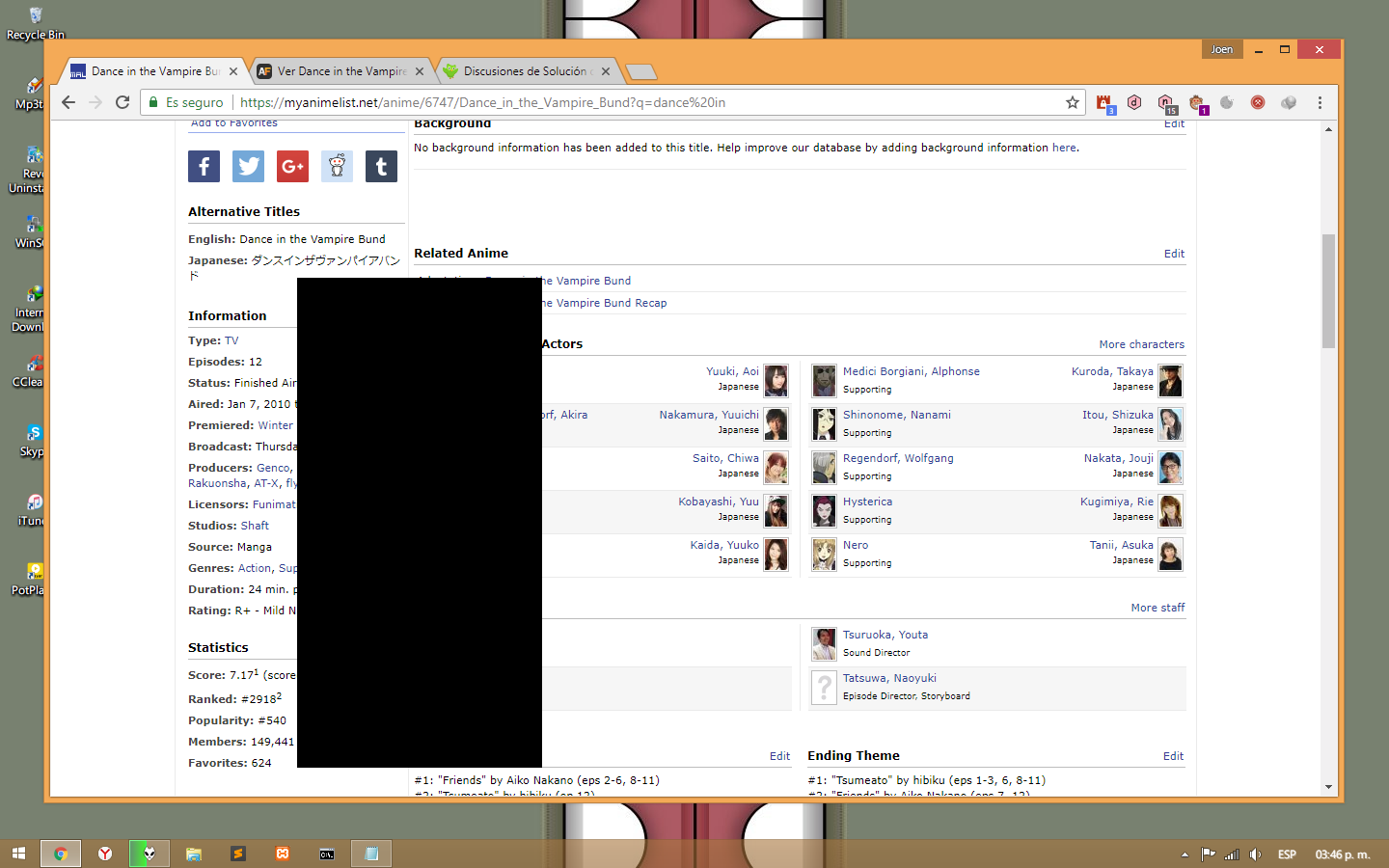Share via the Google+ icon
Screen dimensions: 1389x868
point(292,167)
